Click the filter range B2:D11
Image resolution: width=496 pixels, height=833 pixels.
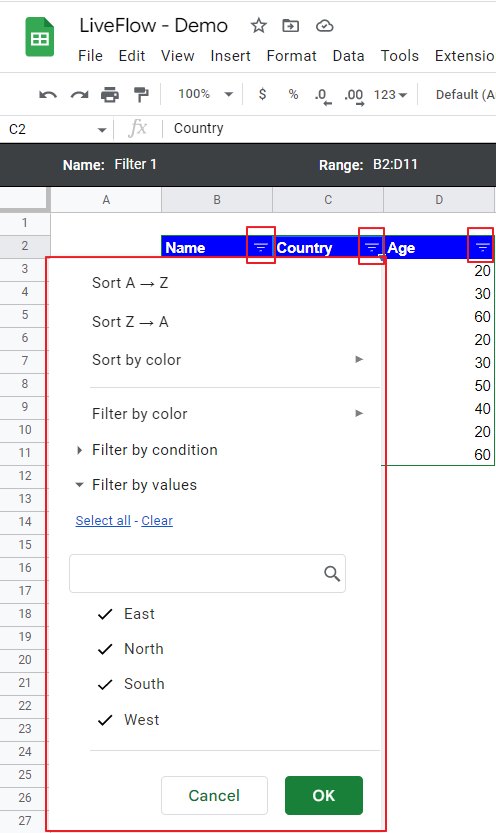(395, 164)
